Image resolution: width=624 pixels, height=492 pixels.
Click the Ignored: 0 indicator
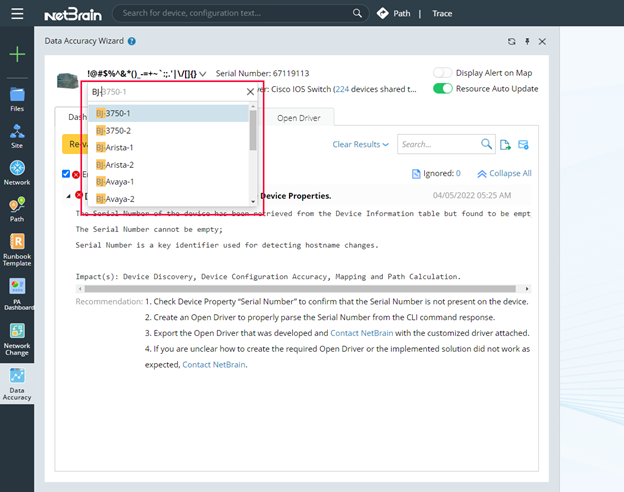tap(436, 174)
